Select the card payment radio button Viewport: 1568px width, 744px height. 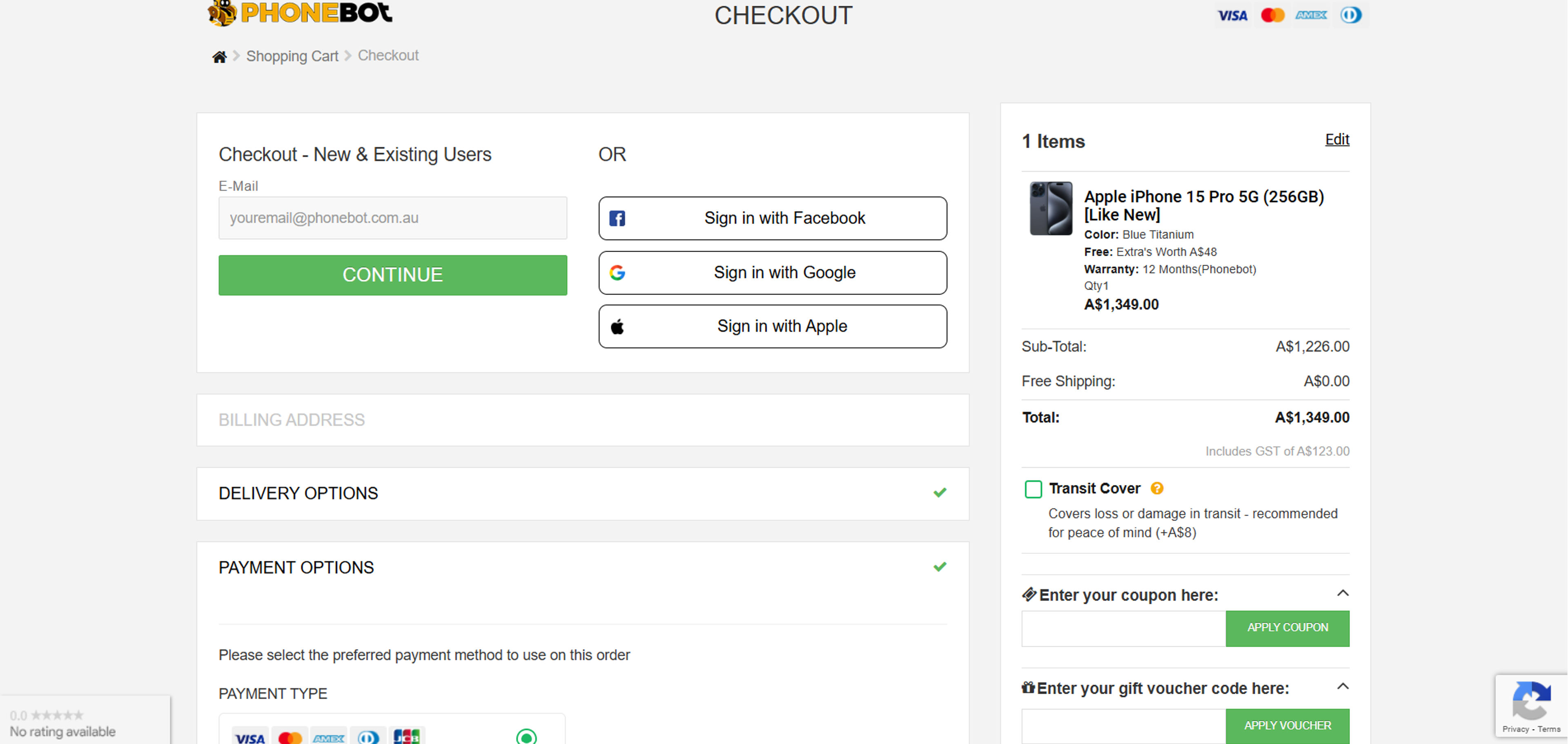click(526, 737)
